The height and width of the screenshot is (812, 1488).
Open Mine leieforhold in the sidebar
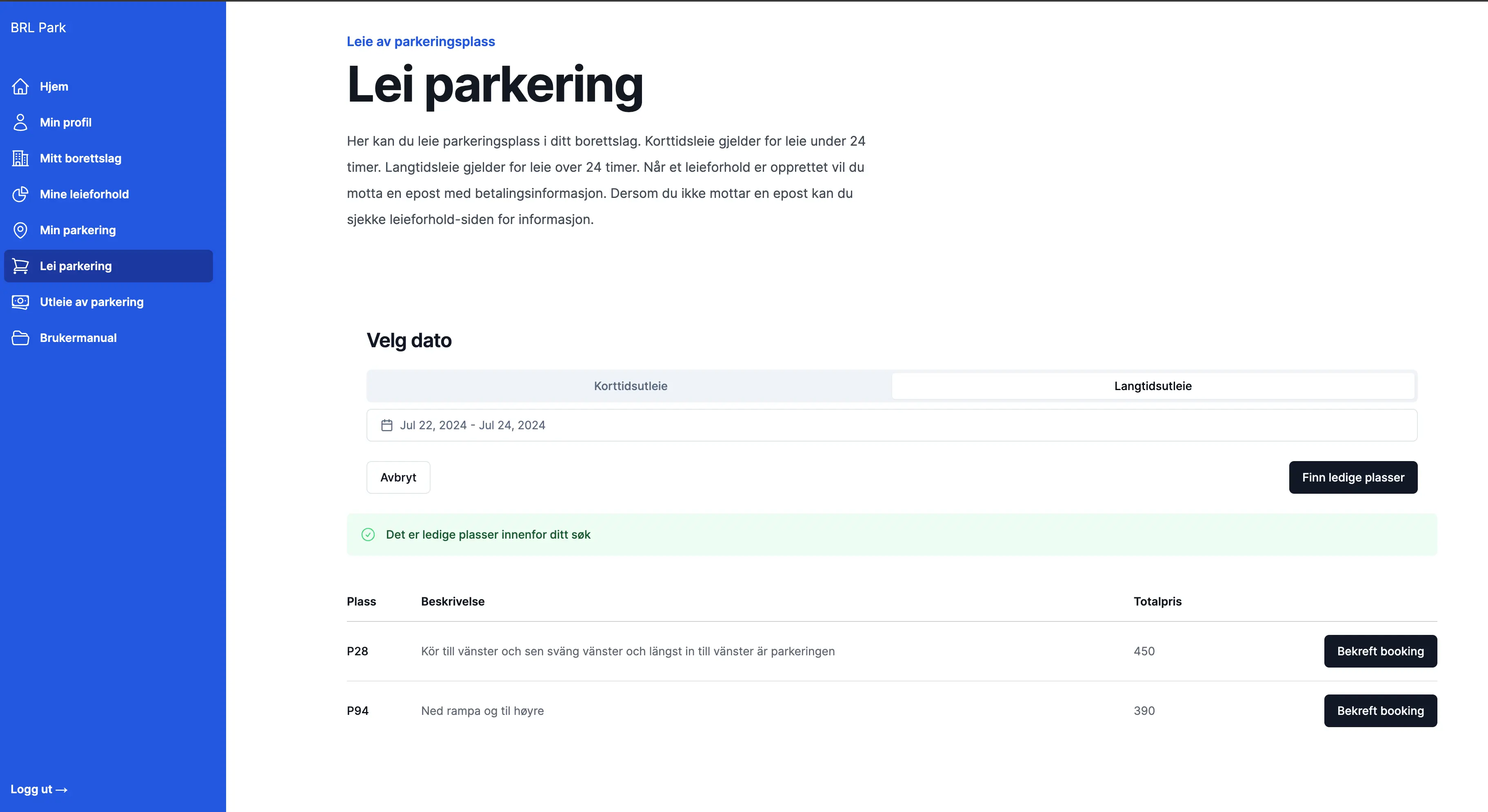[x=84, y=194]
